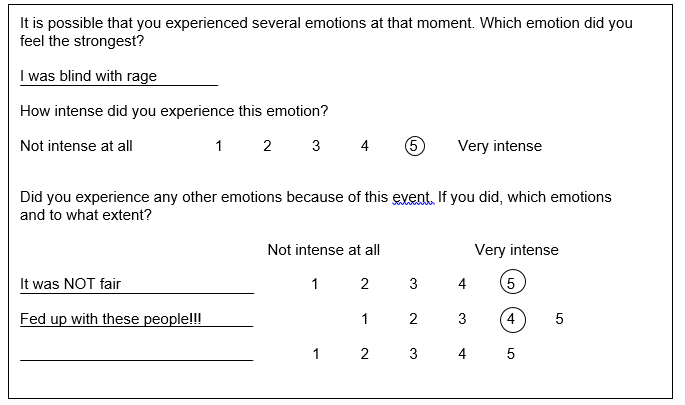This screenshot has height=405, width=685.
Task: Choose rating 1 on first intensity scale
Action: (219, 146)
